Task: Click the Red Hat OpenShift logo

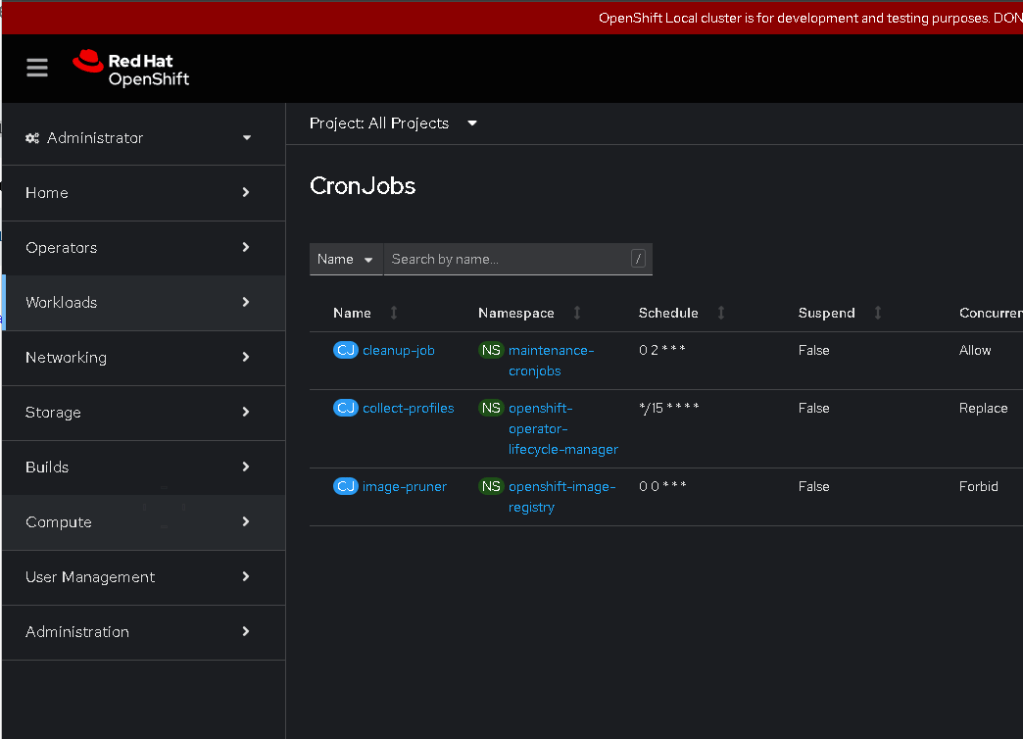Action: coord(130,69)
